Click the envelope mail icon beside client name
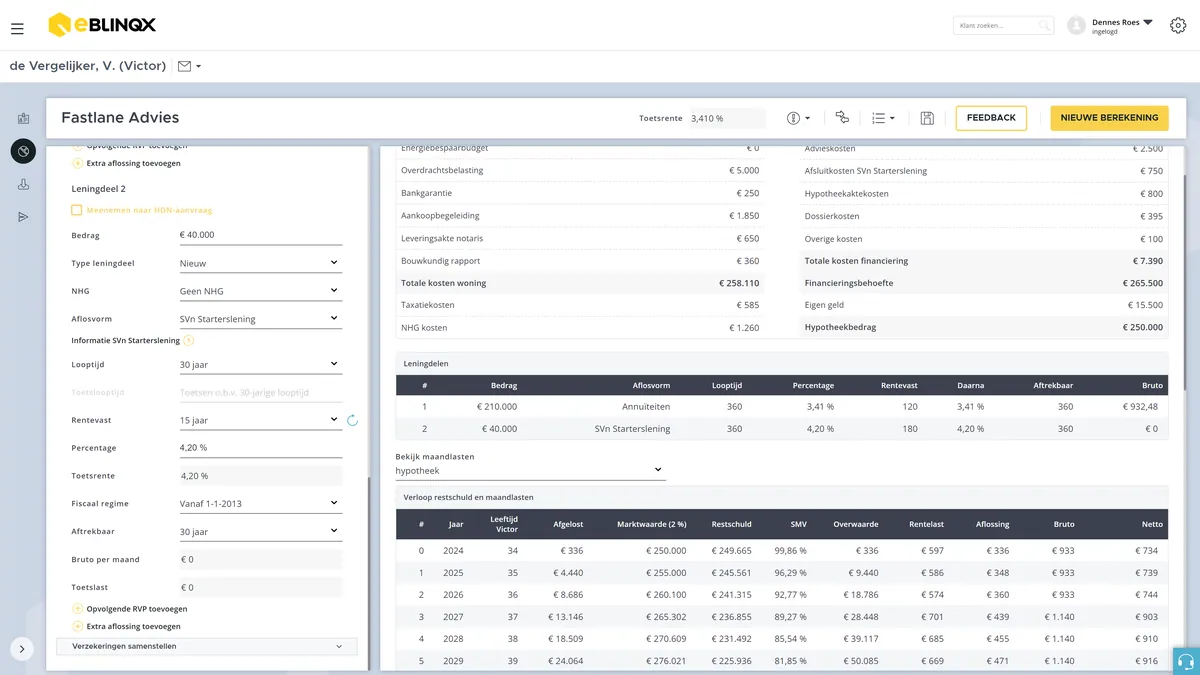 [184, 66]
